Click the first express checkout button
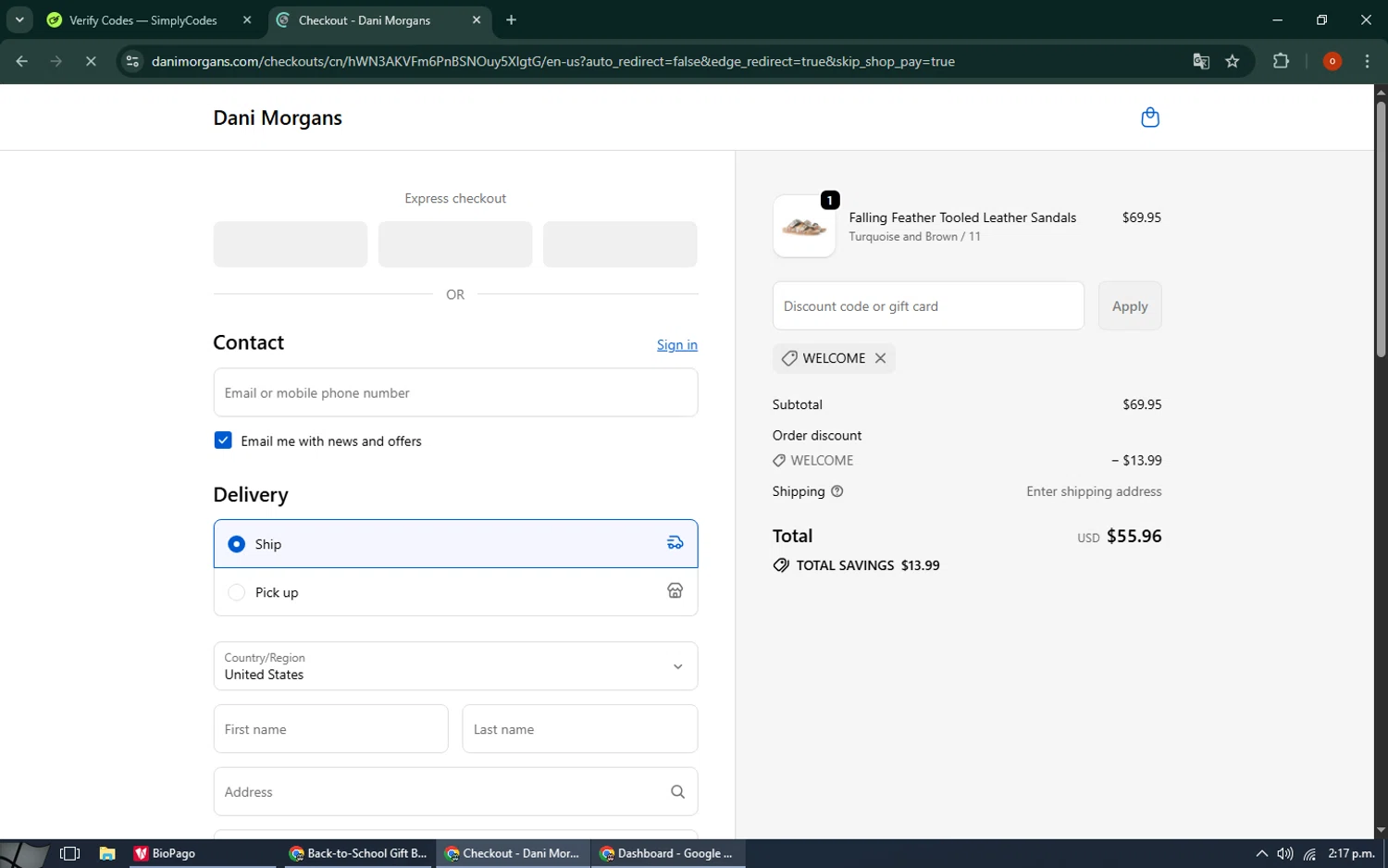Viewport: 1388px width, 868px height. tap(291, 244)
